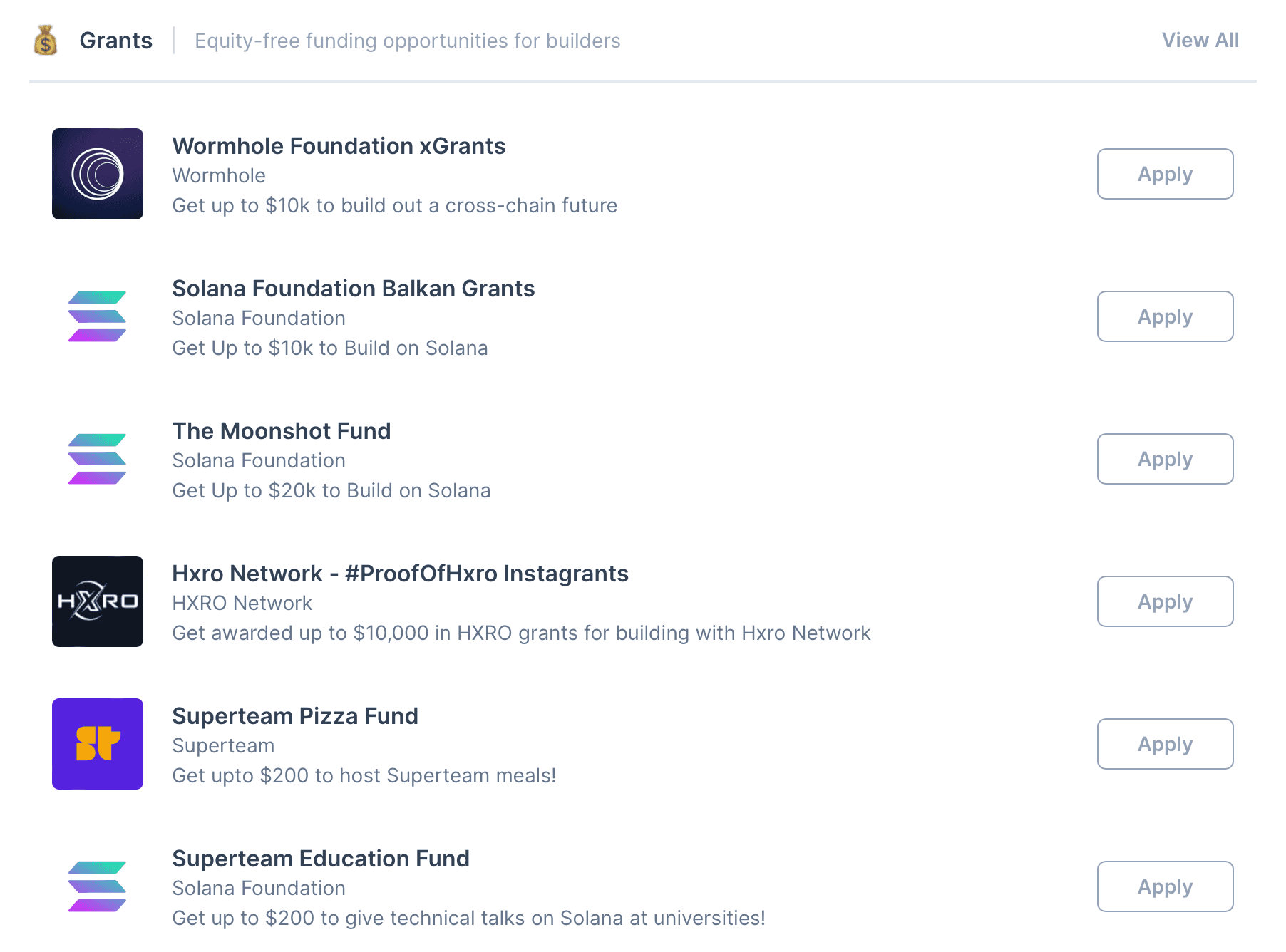The image size is (1286, 952).
Task: Apply to The Moonshot Fund
Action: pos(1165,459)
